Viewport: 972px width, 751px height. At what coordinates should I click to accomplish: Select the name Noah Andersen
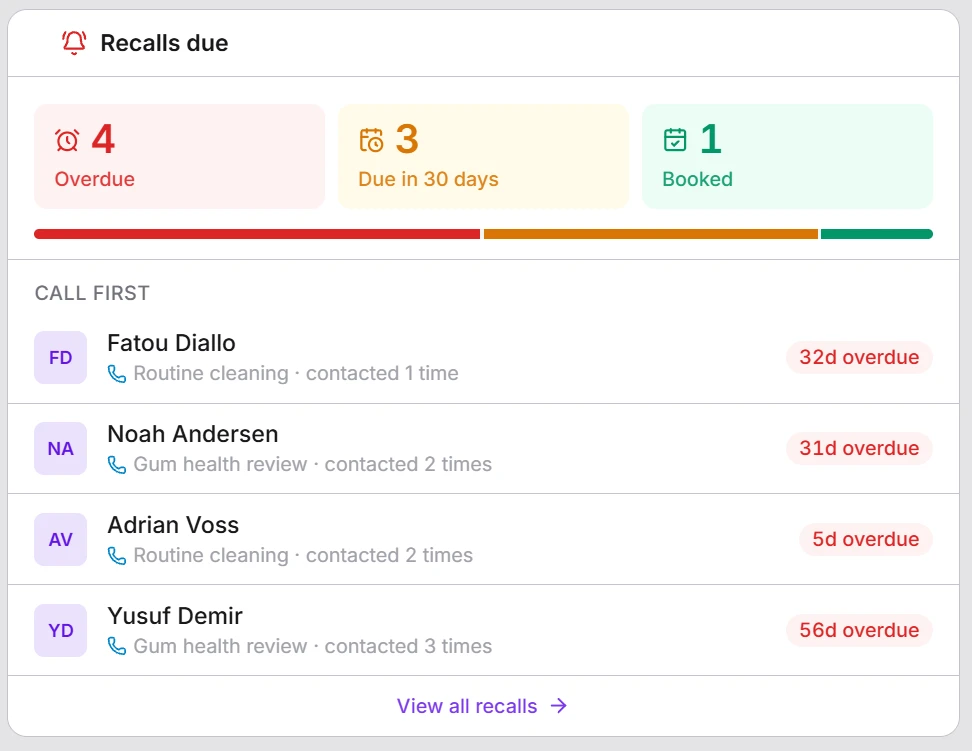193,434
